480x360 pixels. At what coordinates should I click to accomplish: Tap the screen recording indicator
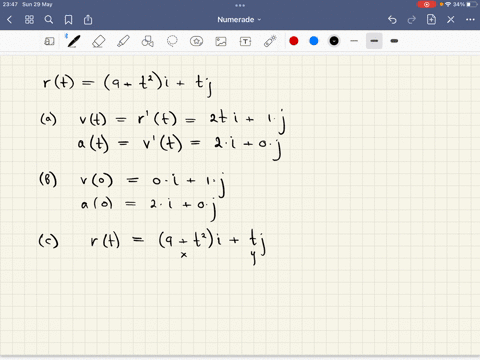pyautogui.click(x=426, y=4)
